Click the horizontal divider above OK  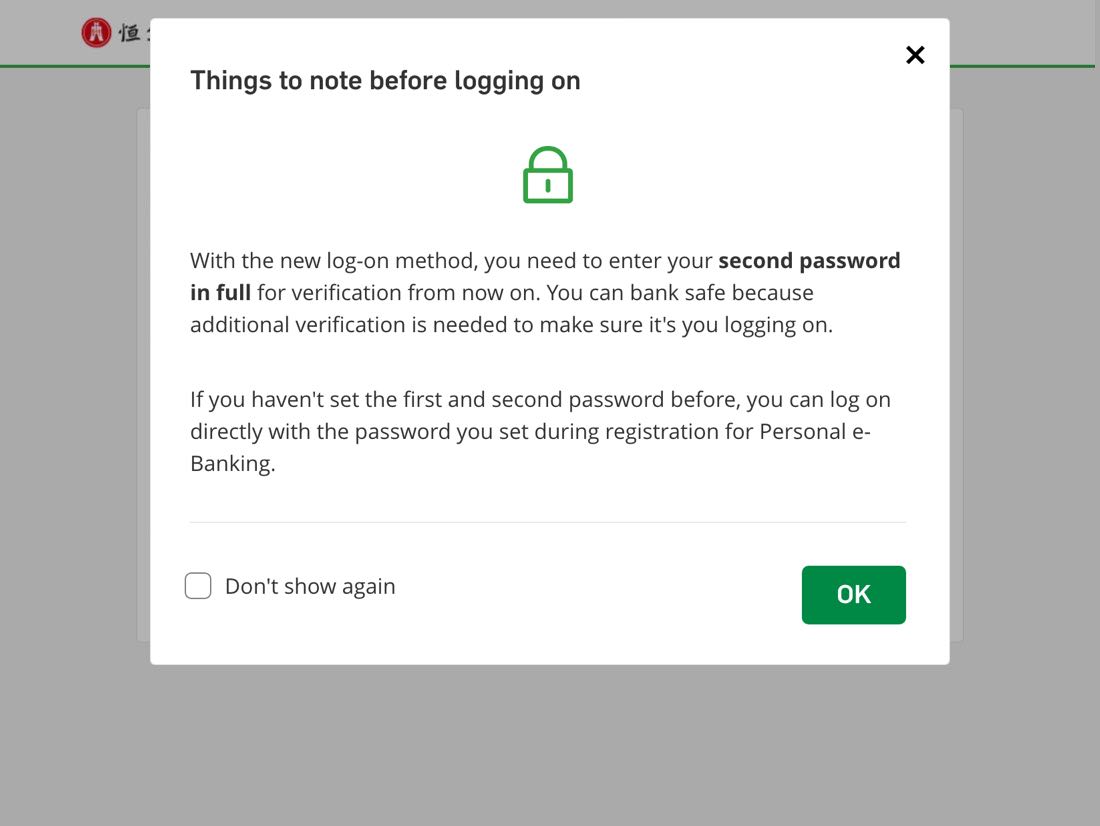tap(547, 522)
